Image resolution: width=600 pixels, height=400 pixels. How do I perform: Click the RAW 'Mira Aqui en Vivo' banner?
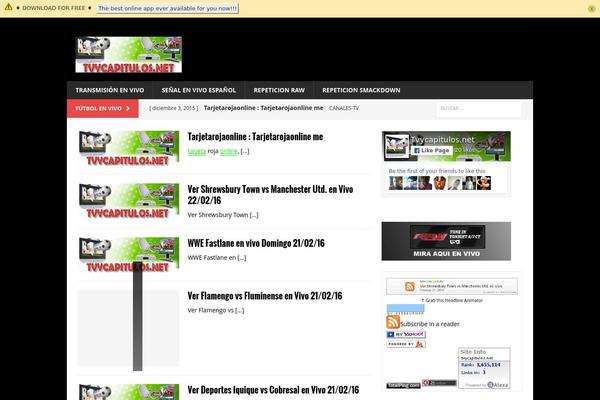coord(446,241)
